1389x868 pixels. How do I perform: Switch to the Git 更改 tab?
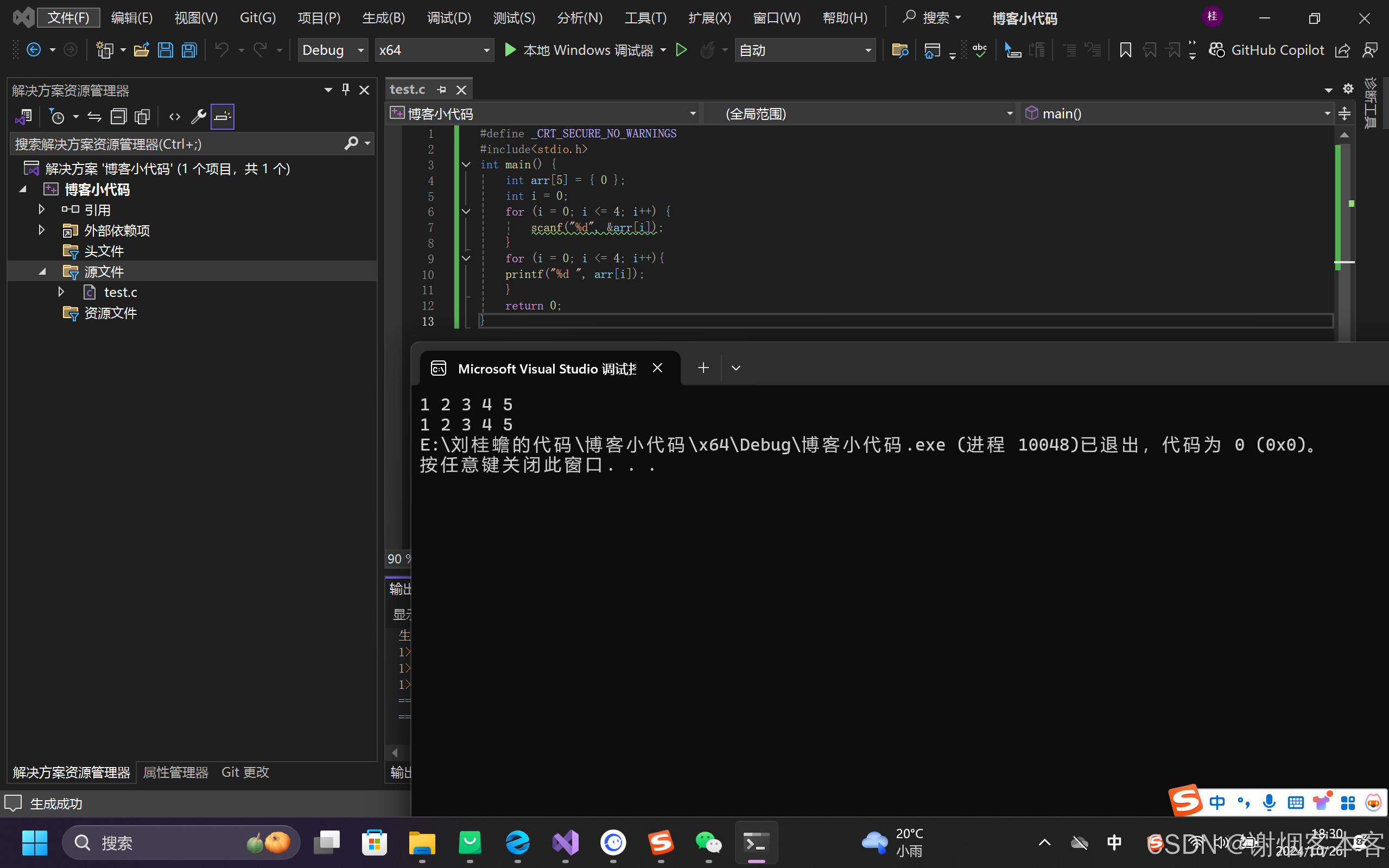[x=245, y=772]
